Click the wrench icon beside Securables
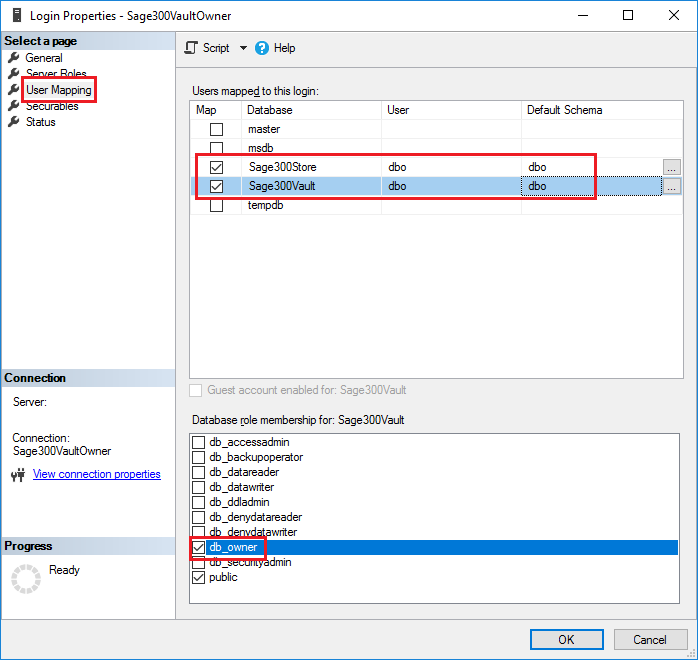Image resolution: width=698 pixels, height=660 pixels. (x=14, y=105)
